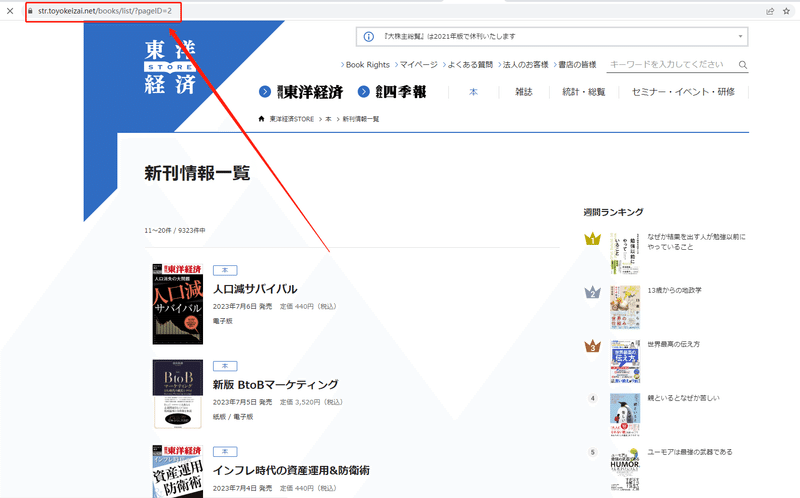800x498 pixels.
Task: Click the 週間ランキング heading
Action: tap(613, 212)
